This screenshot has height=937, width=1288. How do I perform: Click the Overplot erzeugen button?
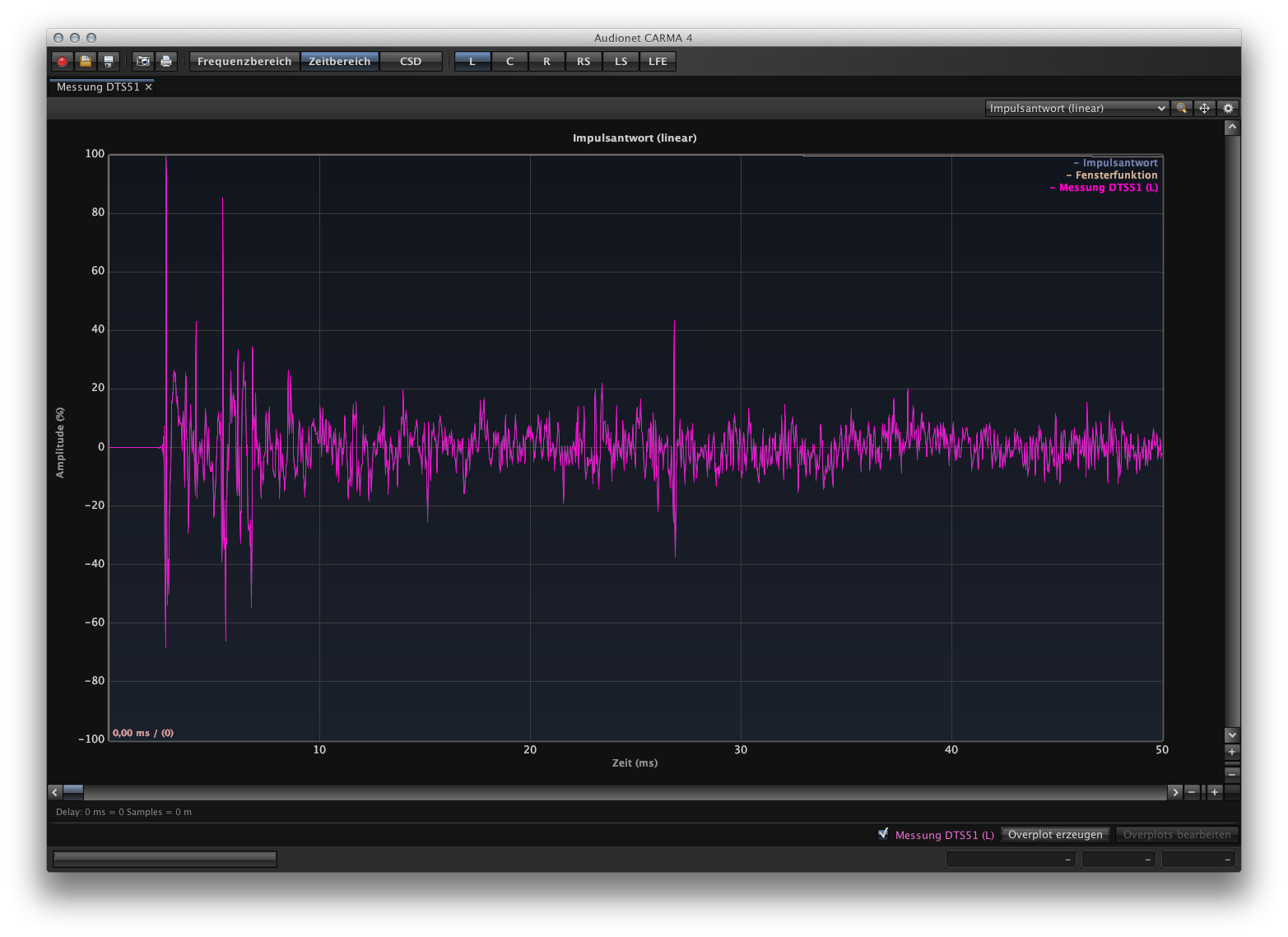[x=1055, y=835]
